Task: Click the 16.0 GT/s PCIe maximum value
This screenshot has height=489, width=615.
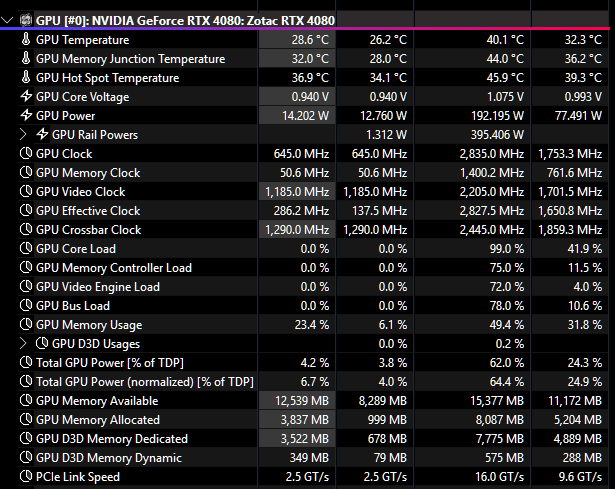Action: tap(499, 477)
